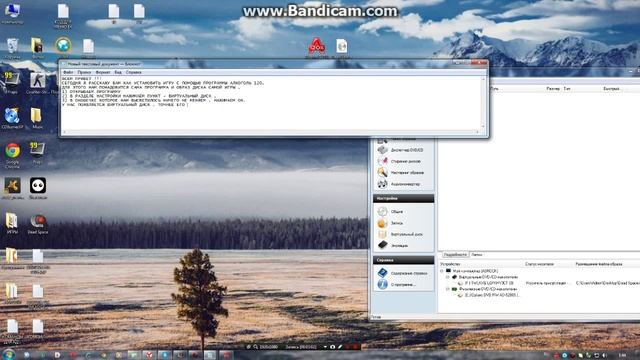The height and width of the screenshot is (360, 640).
Task: Open the View menu in Notepad
Action: 118,72
